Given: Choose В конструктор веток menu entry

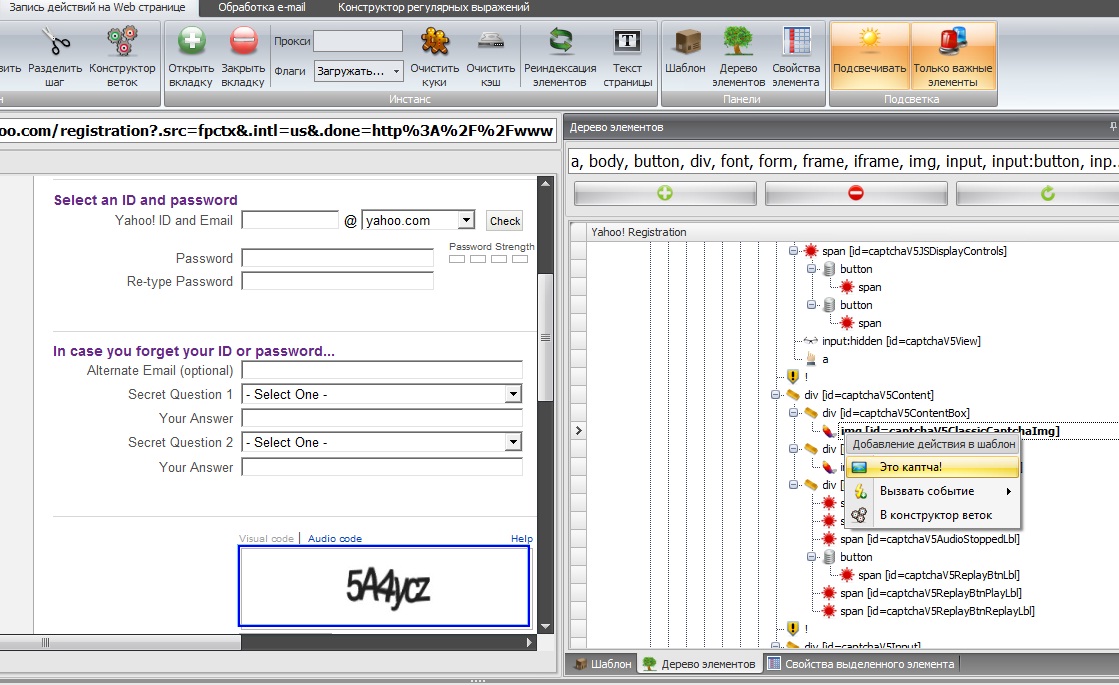Looking at the screenshot, I should pyautogui.click(x=933, y=515).
